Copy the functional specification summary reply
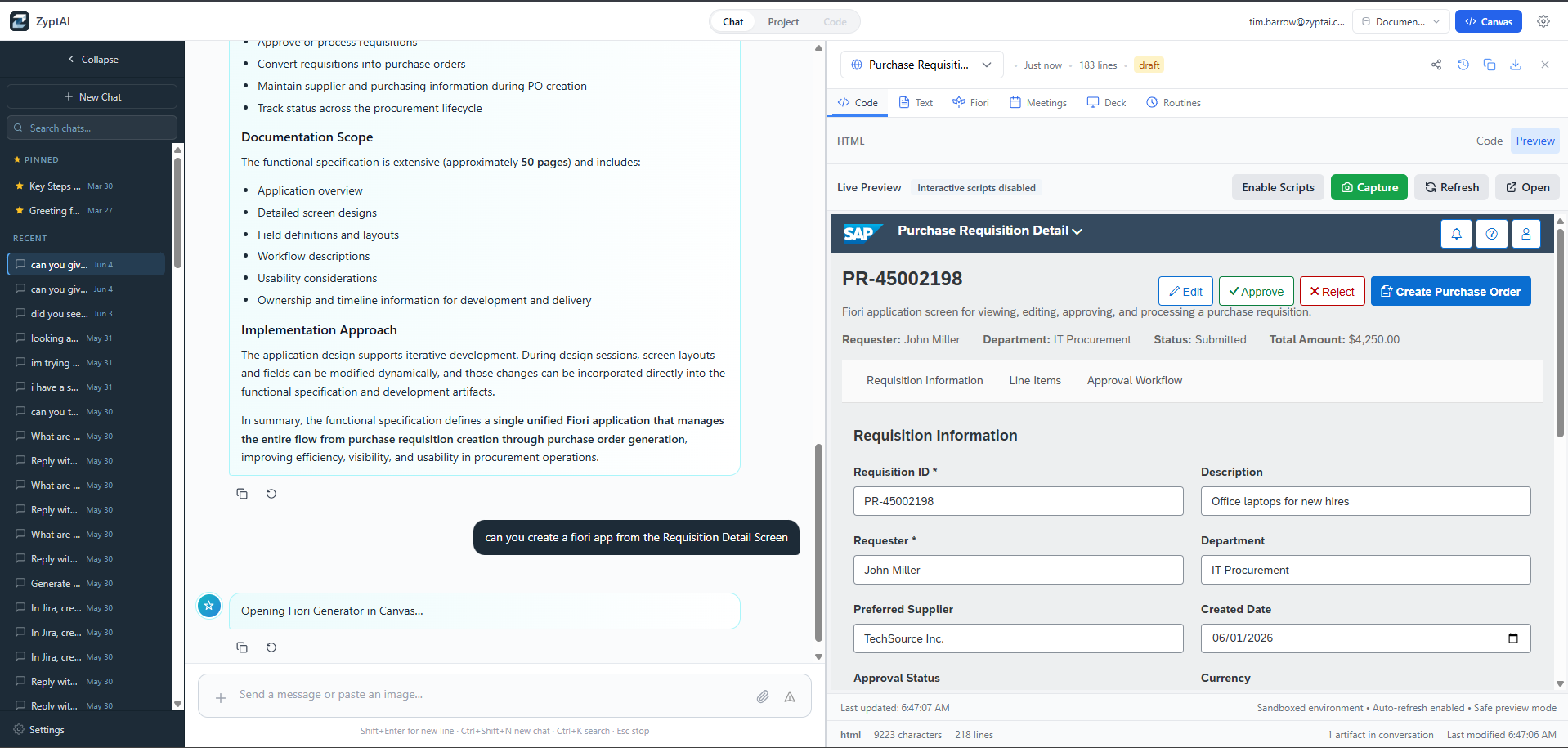Image resolution: width=1568 pixels, height=748 pixels. click(x=242, y=494)
